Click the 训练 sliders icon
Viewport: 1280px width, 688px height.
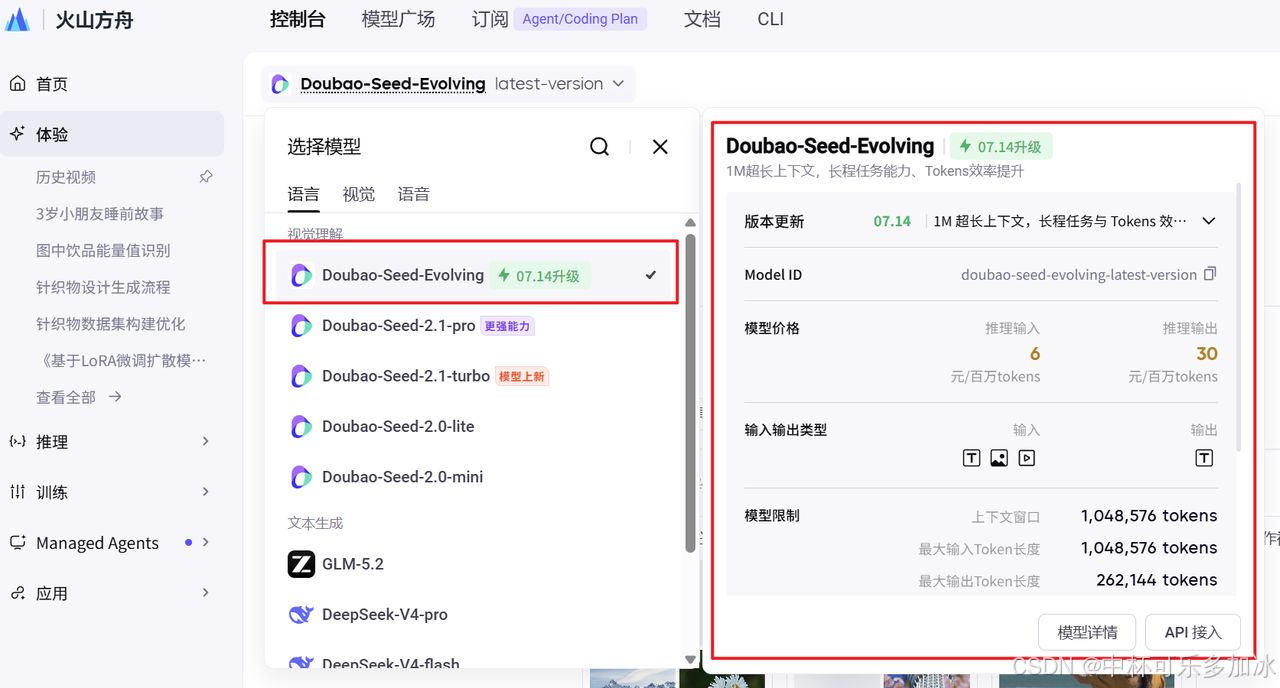tap(17, 492)
